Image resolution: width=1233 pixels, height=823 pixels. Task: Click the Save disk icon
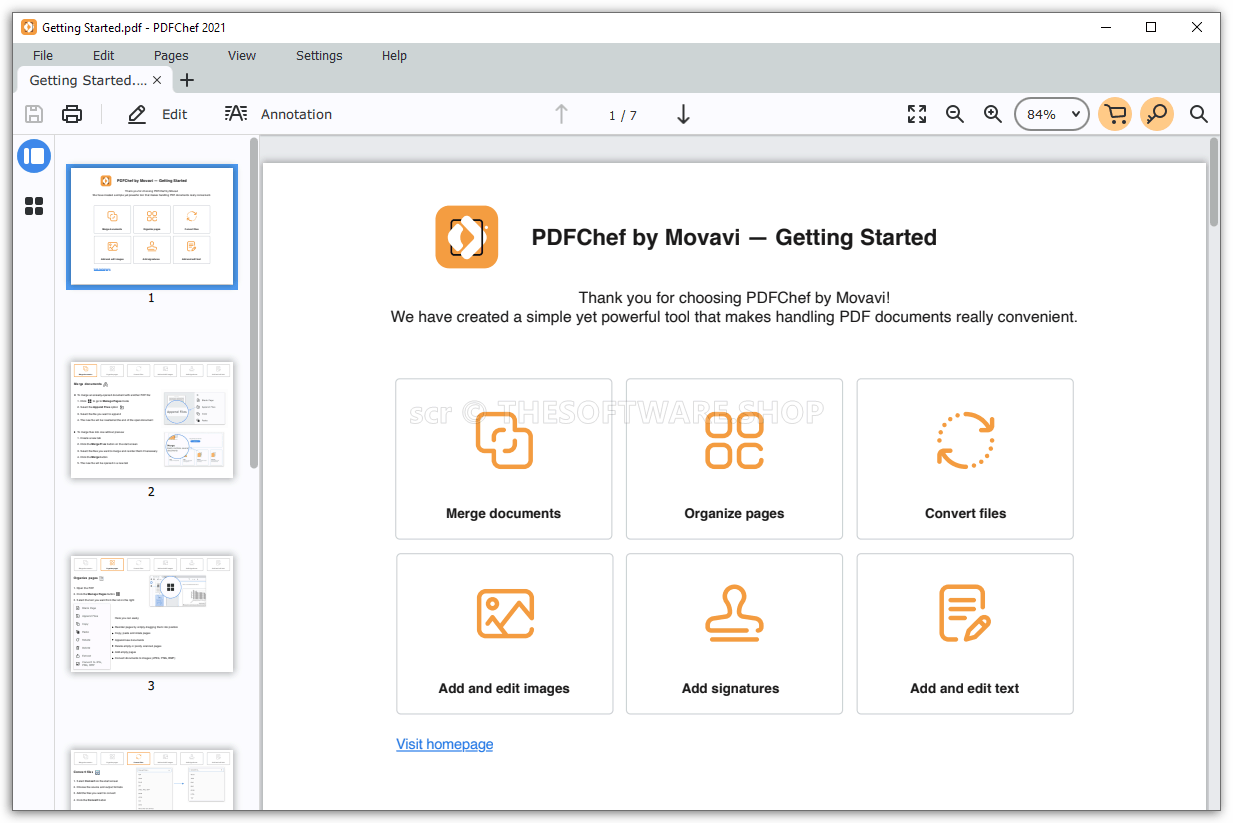coord(34,114)
